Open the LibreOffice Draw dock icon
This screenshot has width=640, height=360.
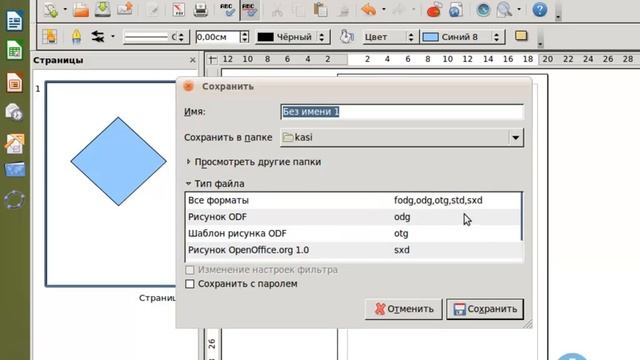pyautogui.click(x=14, y=144)
